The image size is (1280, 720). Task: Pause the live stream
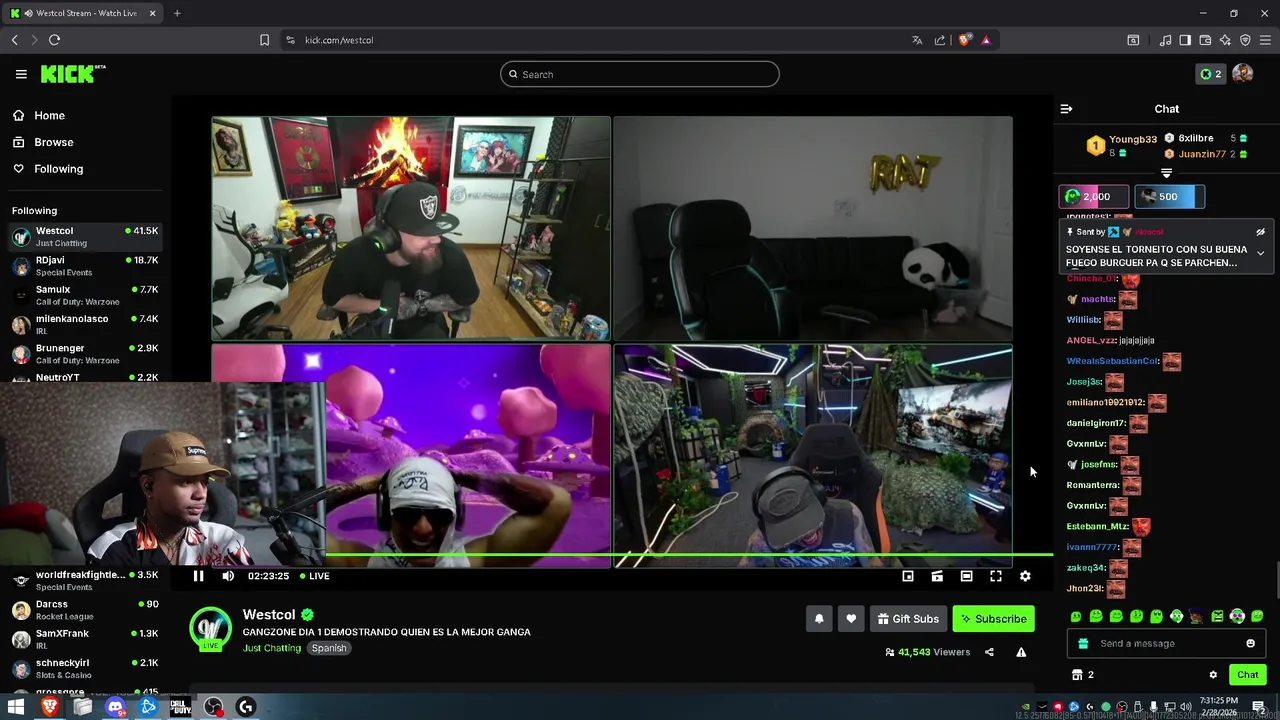click(x=198, y=576)
